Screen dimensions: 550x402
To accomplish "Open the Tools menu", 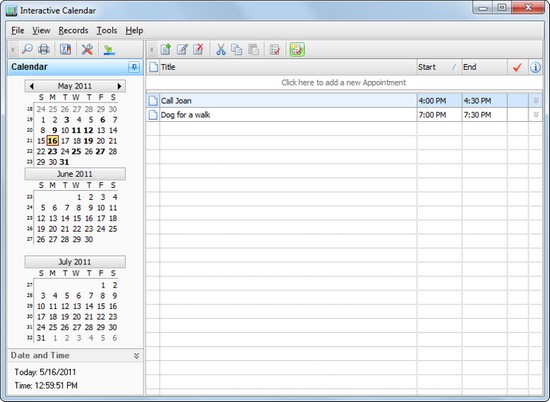I will [x=107, y=31].
